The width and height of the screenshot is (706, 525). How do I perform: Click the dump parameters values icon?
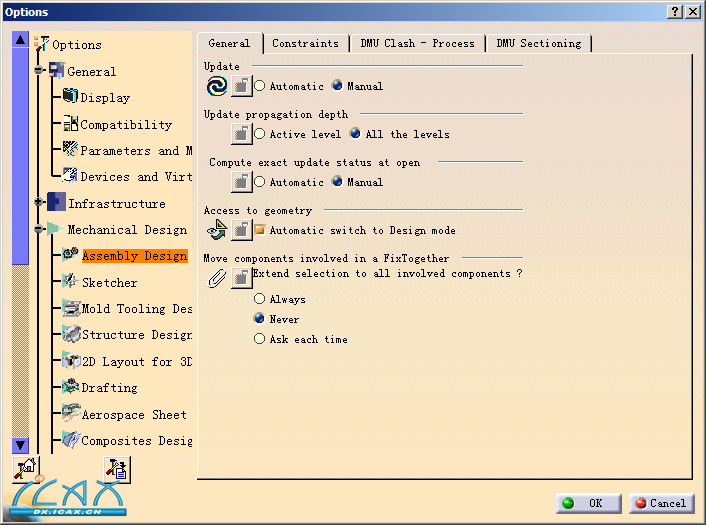point(117,469)
